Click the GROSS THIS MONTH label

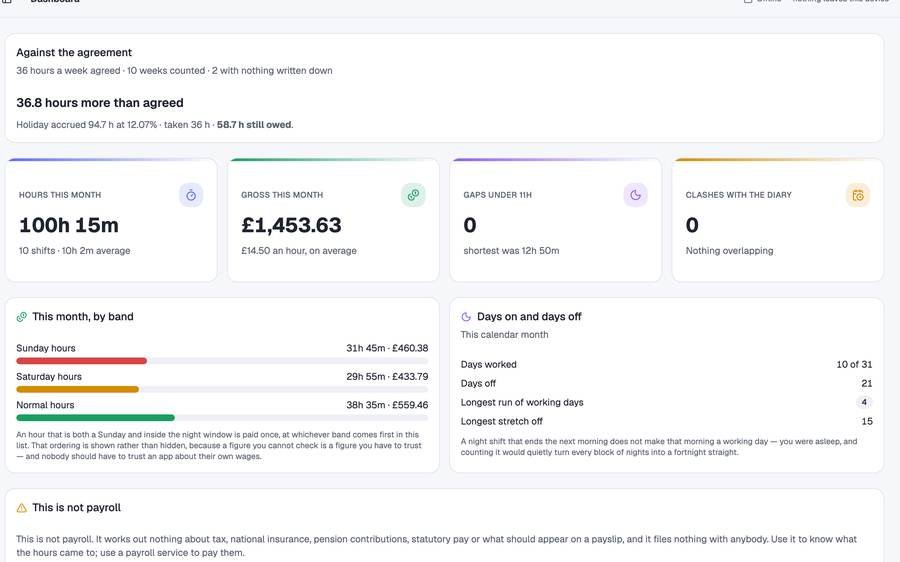point(282,195)
